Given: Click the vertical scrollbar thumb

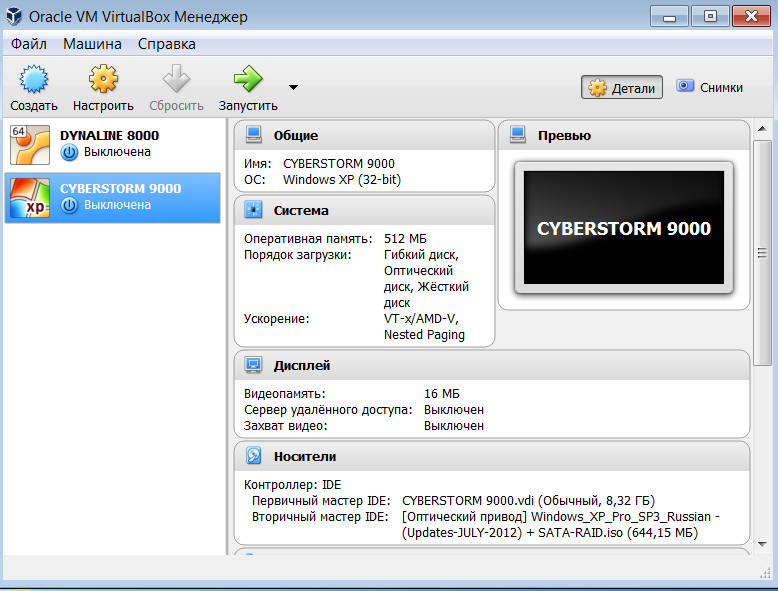Looking at the screenshot, I should (762, 253).
